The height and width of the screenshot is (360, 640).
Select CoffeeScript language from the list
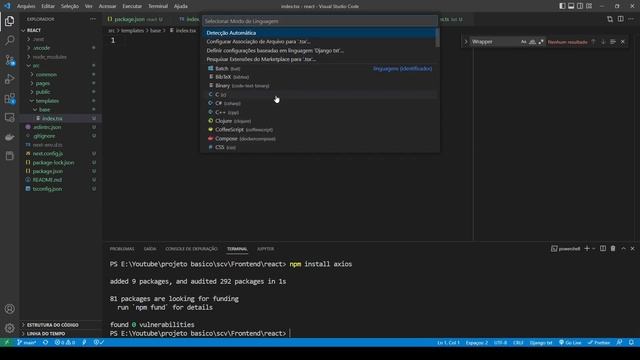coord(318,130)
